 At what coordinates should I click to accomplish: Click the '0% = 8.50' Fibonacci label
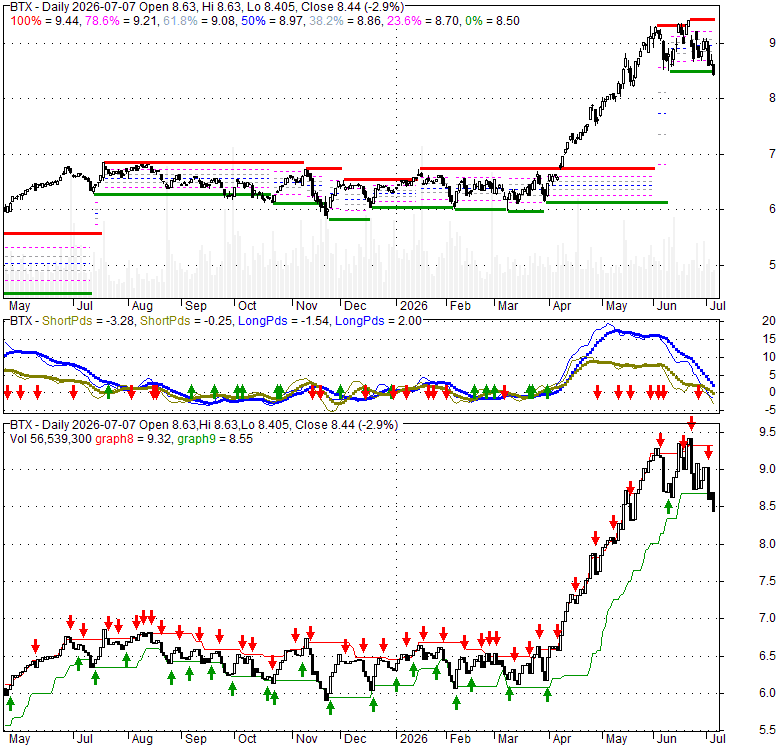click(492, 21)
